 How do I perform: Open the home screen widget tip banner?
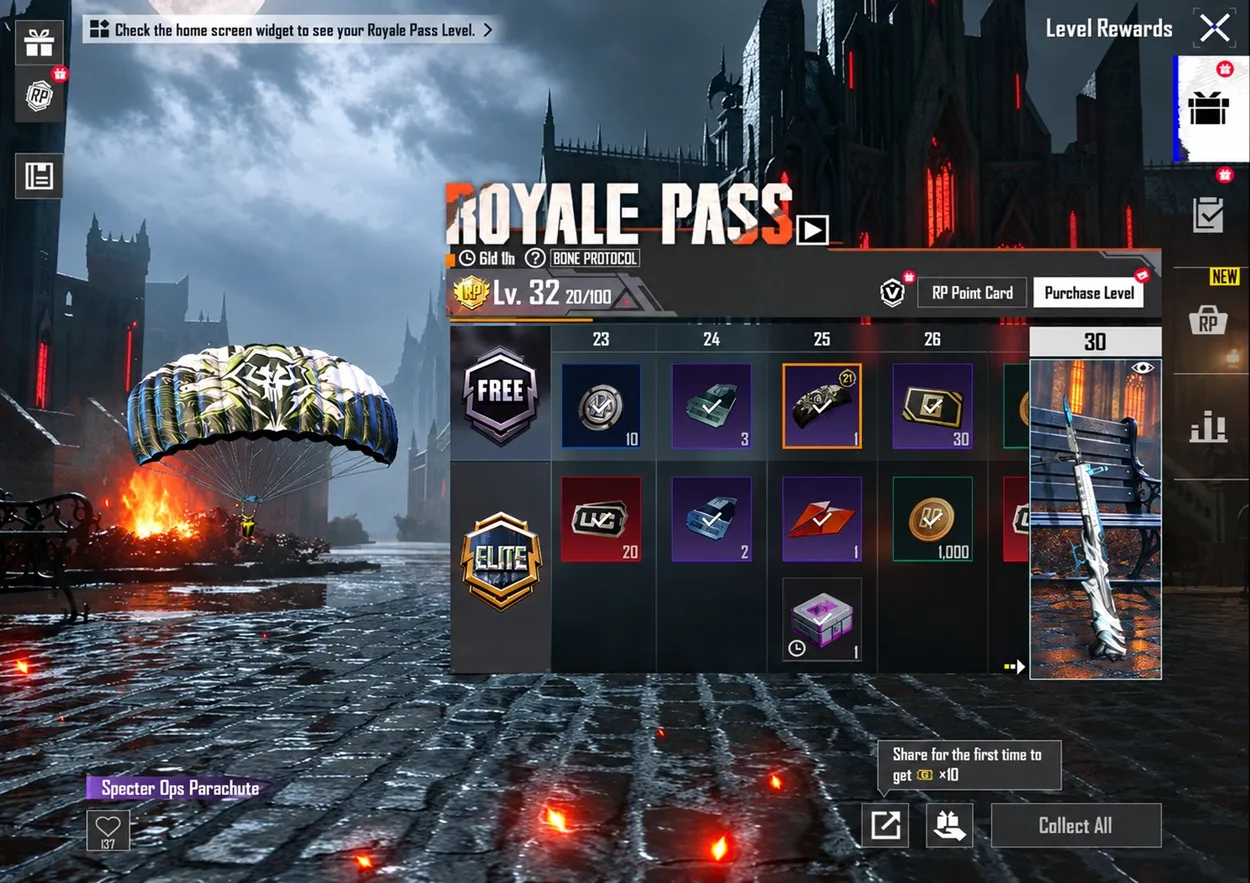pos(290,30)
